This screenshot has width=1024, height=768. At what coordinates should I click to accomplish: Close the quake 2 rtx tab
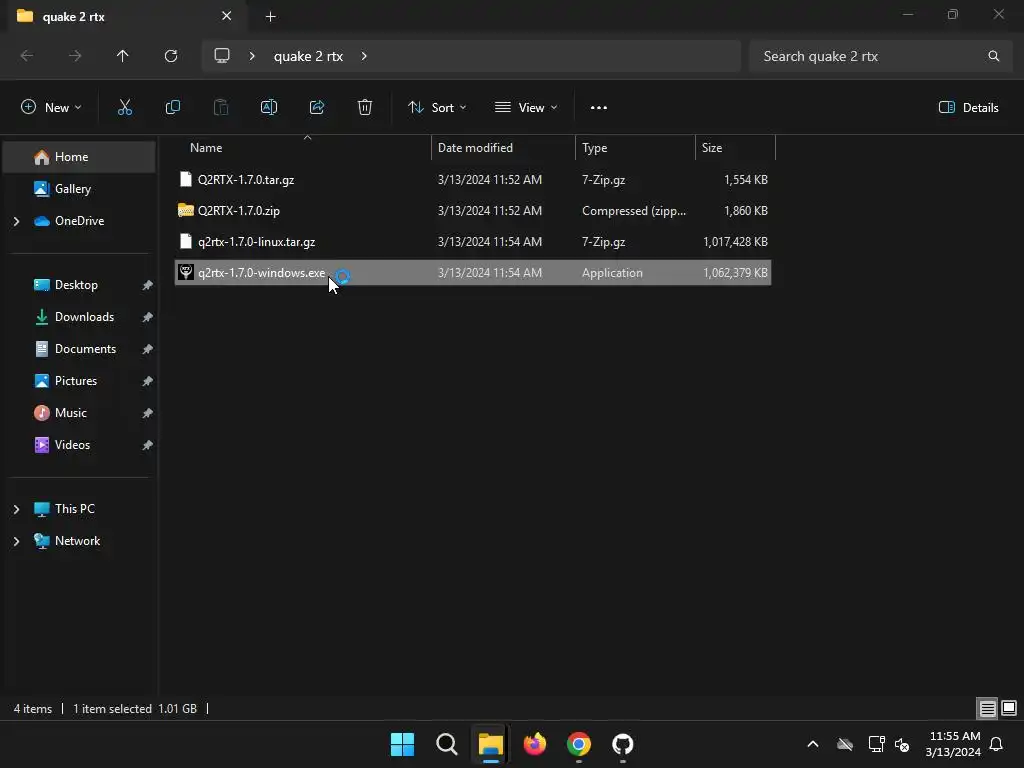coord(227,16)
